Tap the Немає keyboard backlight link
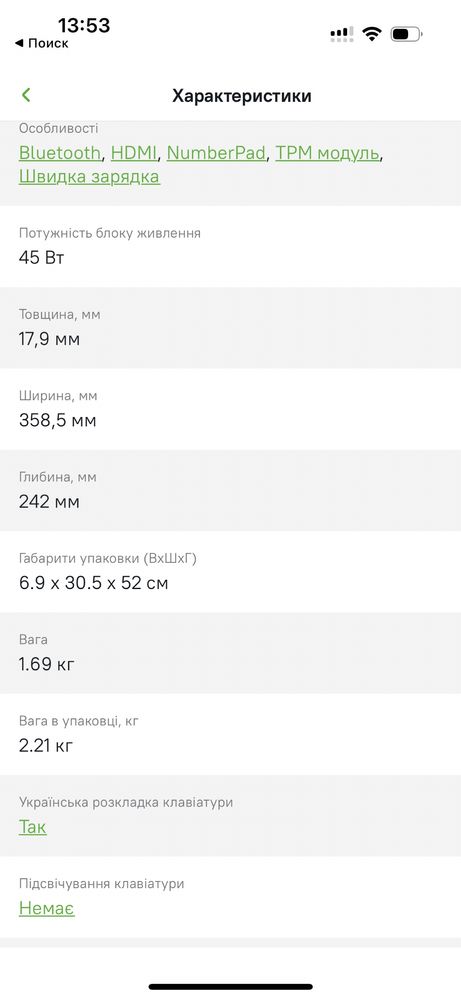This screenshot has height=999, width=461. point(46,908)
